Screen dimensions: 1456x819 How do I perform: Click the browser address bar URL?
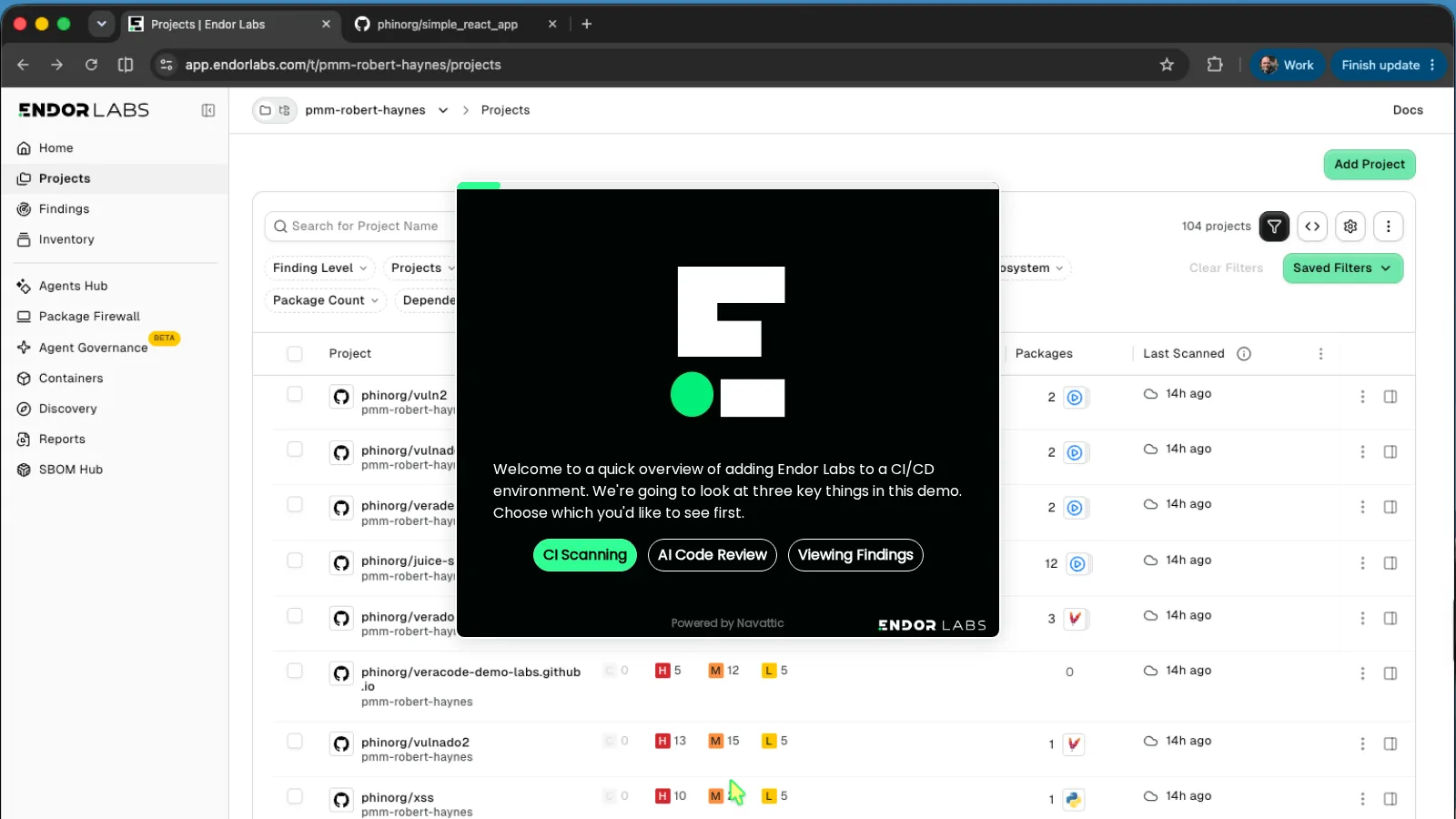[x=343, y=65]
